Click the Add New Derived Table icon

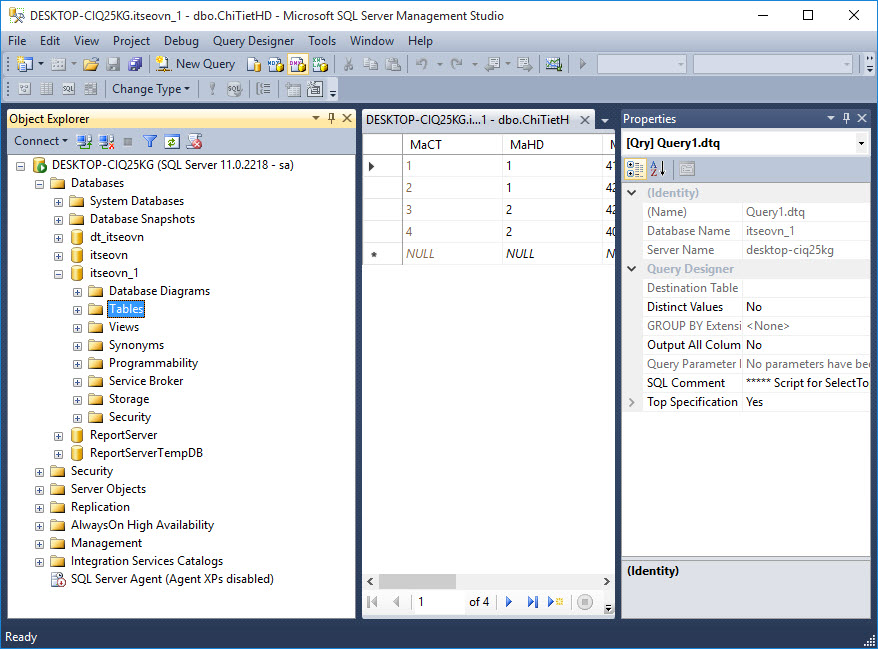click(x=315, y=88)
